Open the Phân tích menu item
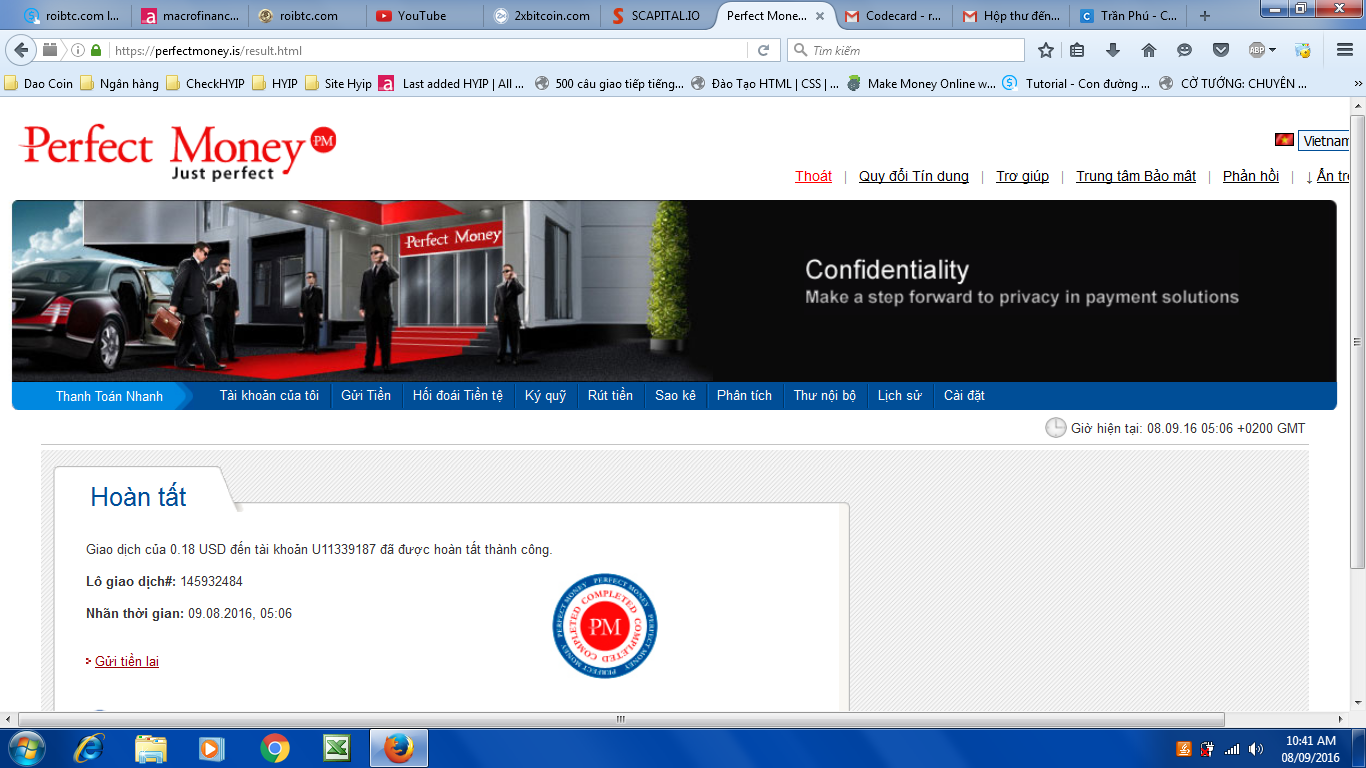This screenshot has height=768, width=1366. 744,396
